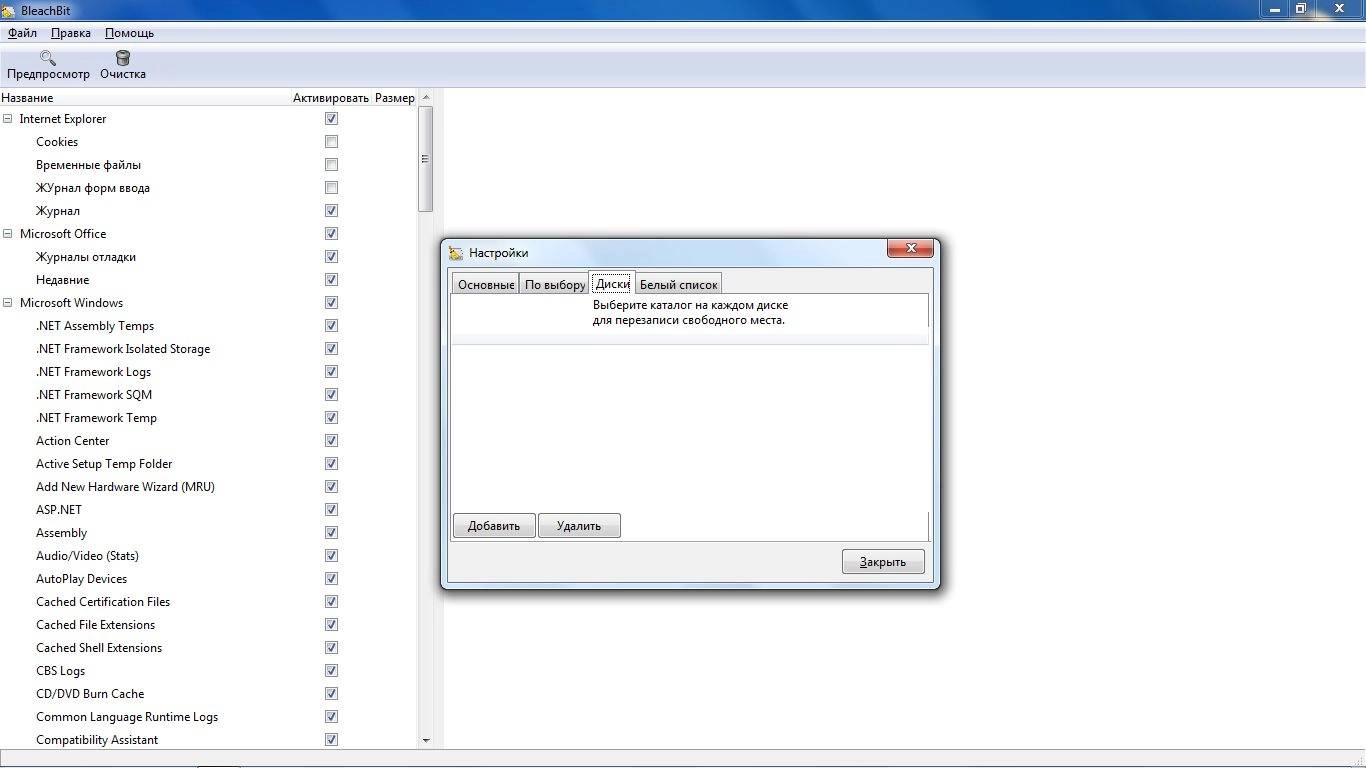Switch to the Белый список tab
This screenshot has width=1366, height=768.
pyautogui.click(x=678, y=284)
